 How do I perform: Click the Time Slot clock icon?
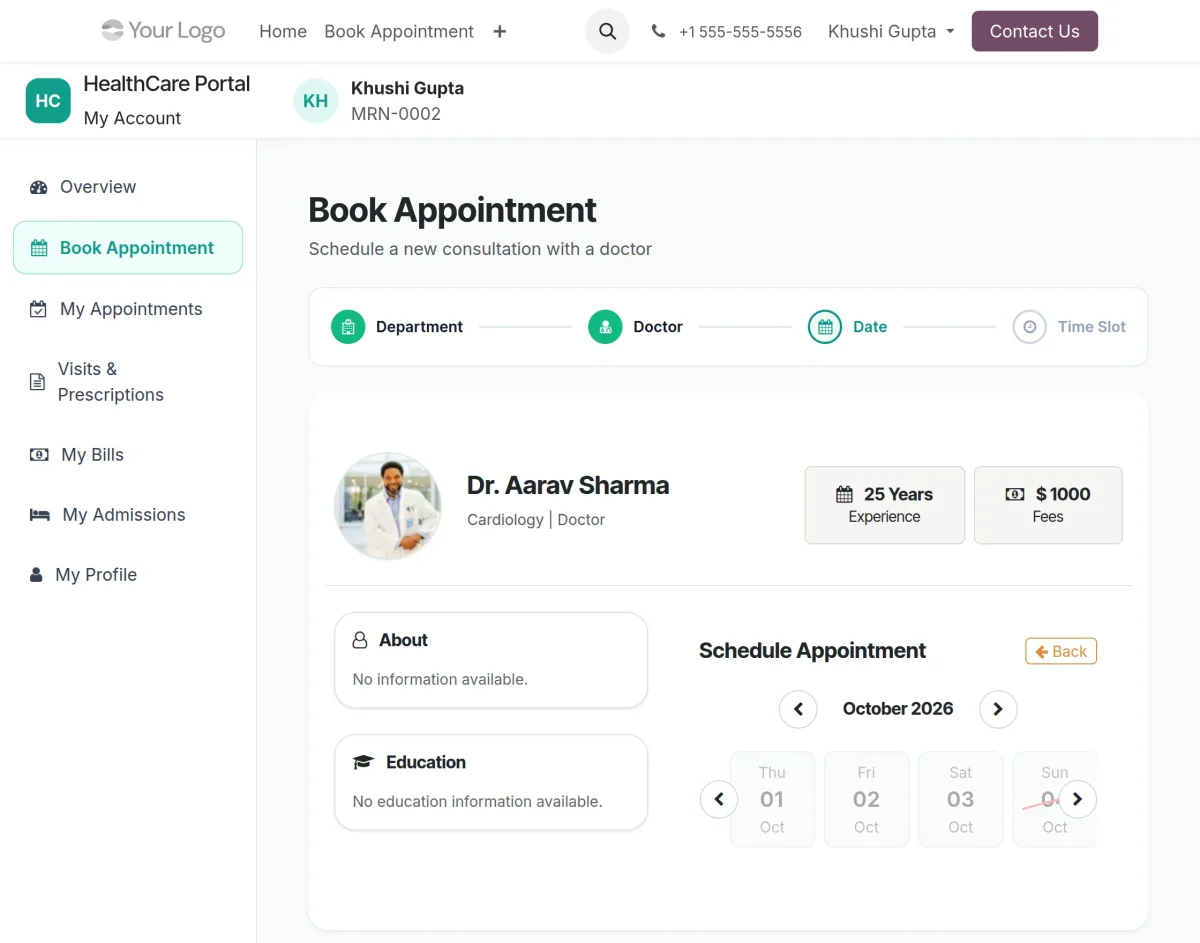(x=1029, y=327)
